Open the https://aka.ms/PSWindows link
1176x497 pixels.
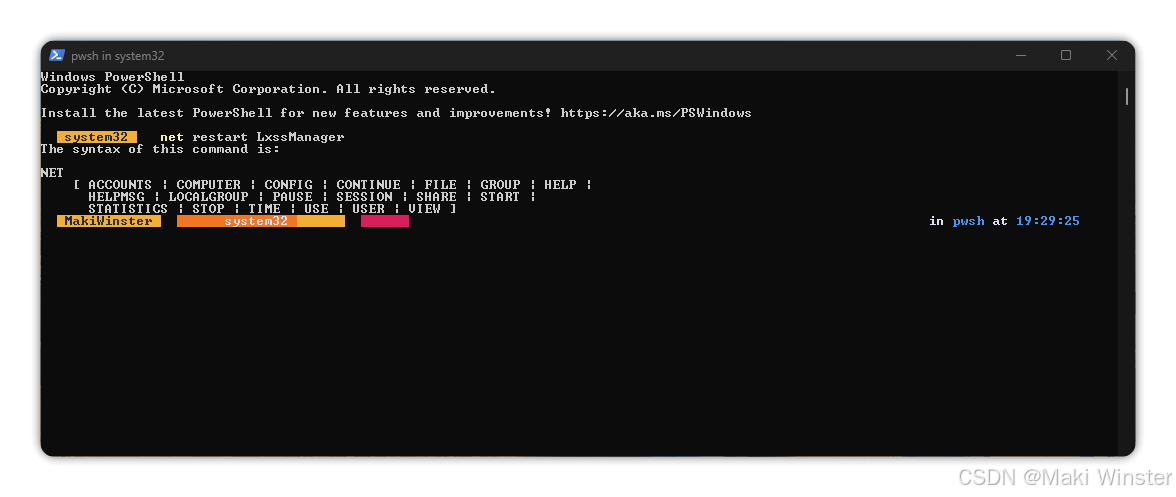(656, 113)
